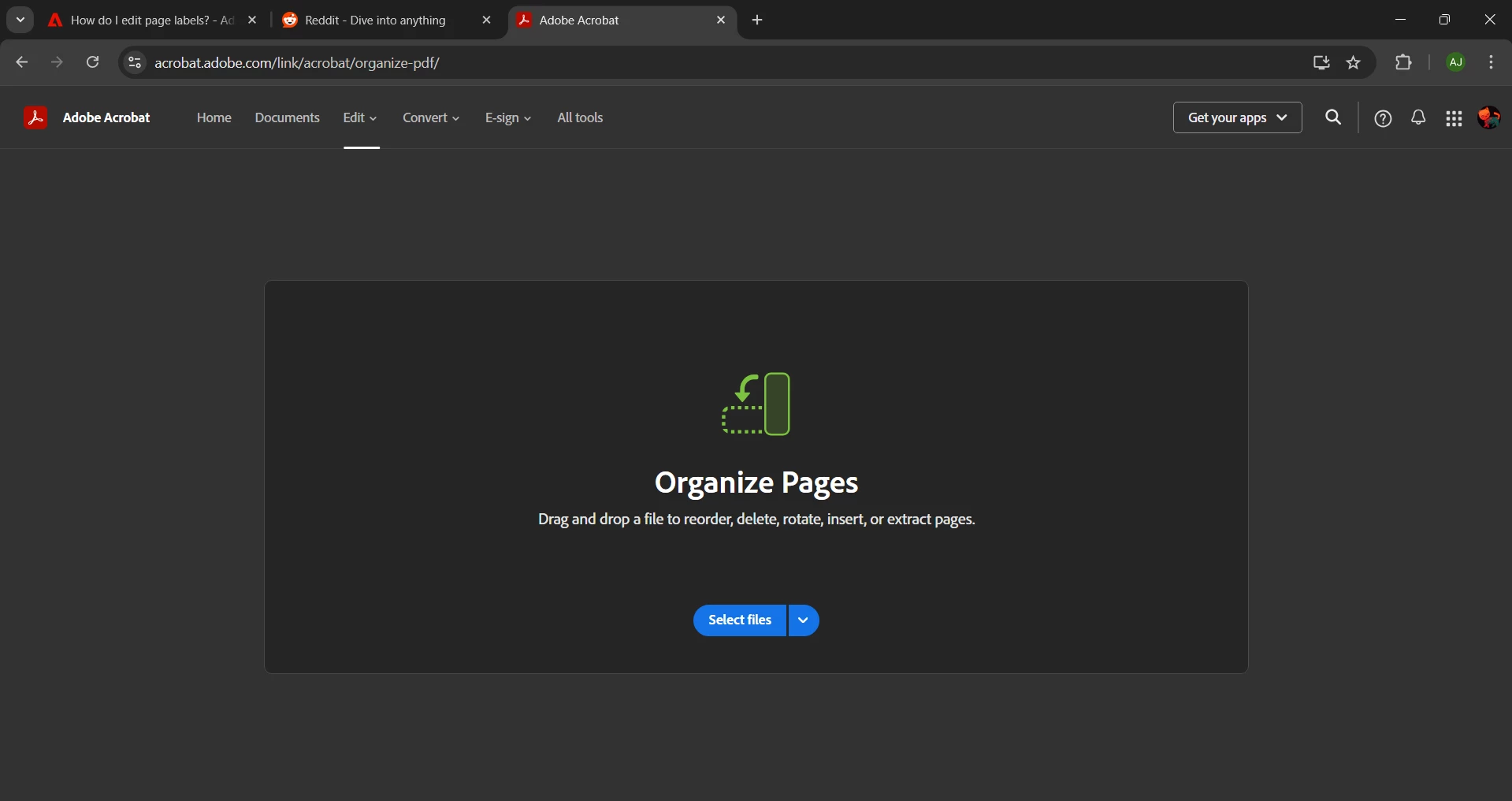The image size is (1512, 801).
Task: Click the Adobe Acrobat logo icon
Action: [x=35, y=117]
